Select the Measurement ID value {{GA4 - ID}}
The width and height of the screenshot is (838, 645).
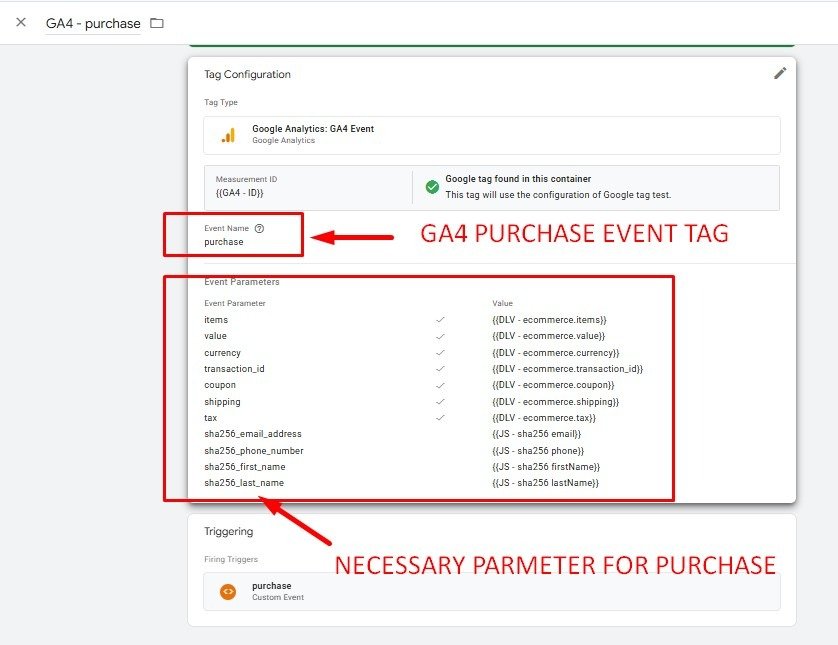tap(239, 193)
